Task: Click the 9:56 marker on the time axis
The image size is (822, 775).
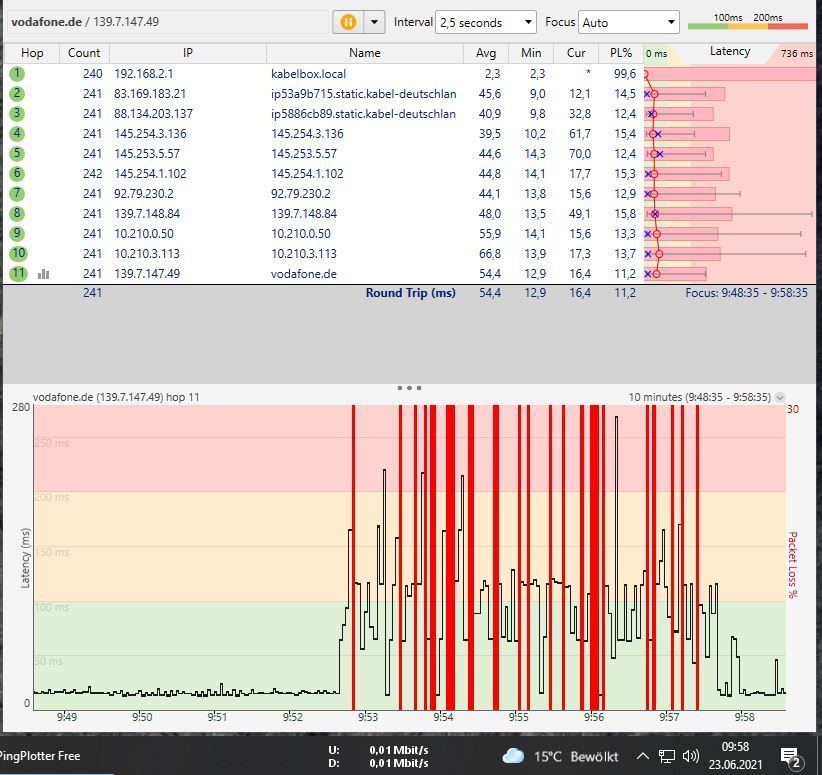Action: (593, 717)
